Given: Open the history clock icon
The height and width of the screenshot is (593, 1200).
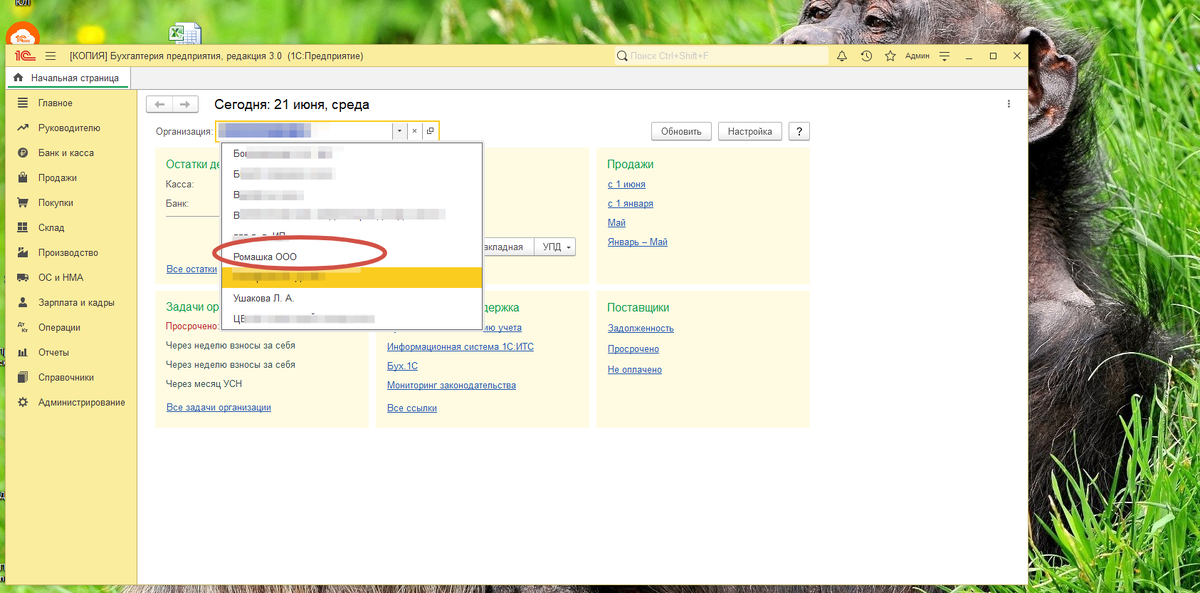Looking at the screenshot, I should pos(866,56).
